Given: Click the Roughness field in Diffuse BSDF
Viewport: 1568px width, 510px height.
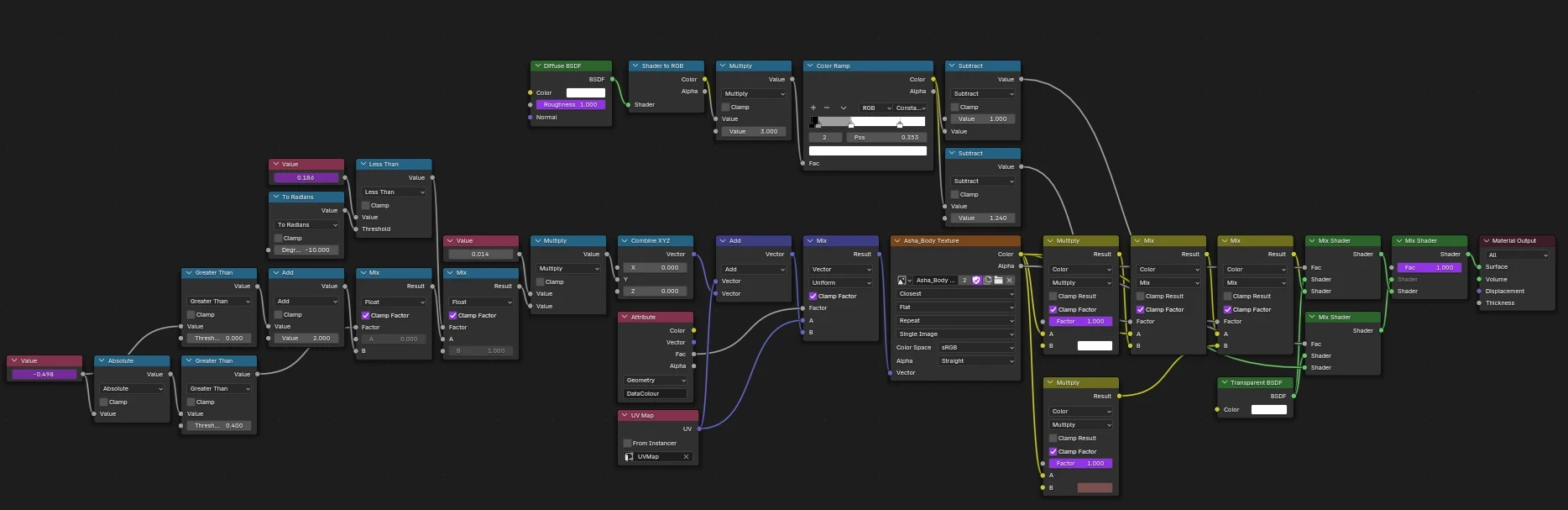Looking at the screenshot, I should point(570,105).
